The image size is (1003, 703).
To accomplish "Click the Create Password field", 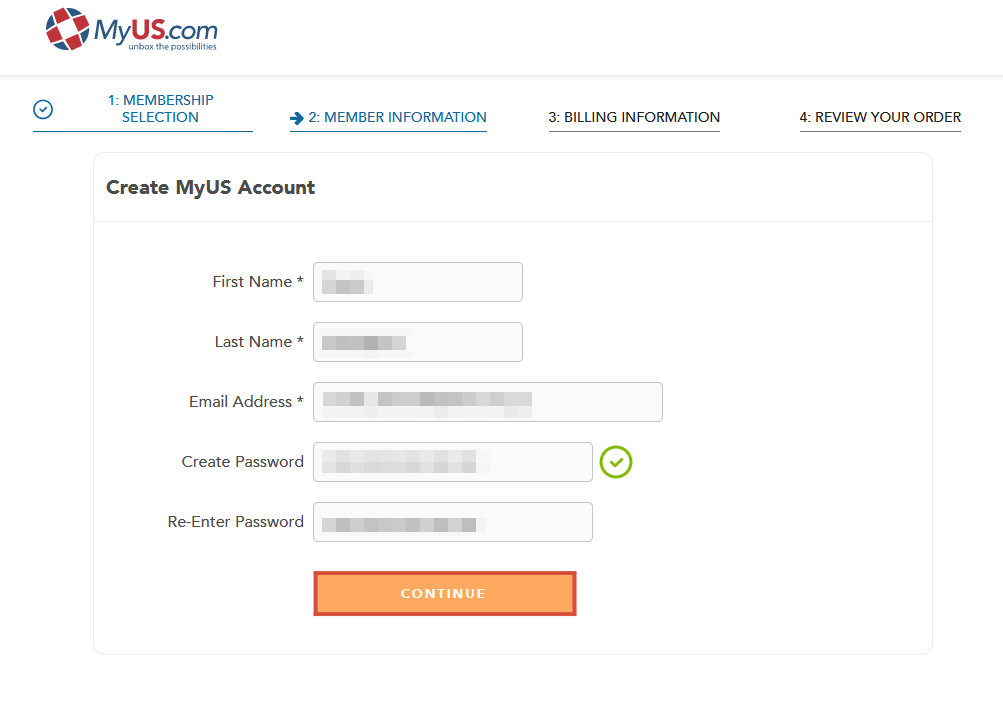I will [453, 462].
